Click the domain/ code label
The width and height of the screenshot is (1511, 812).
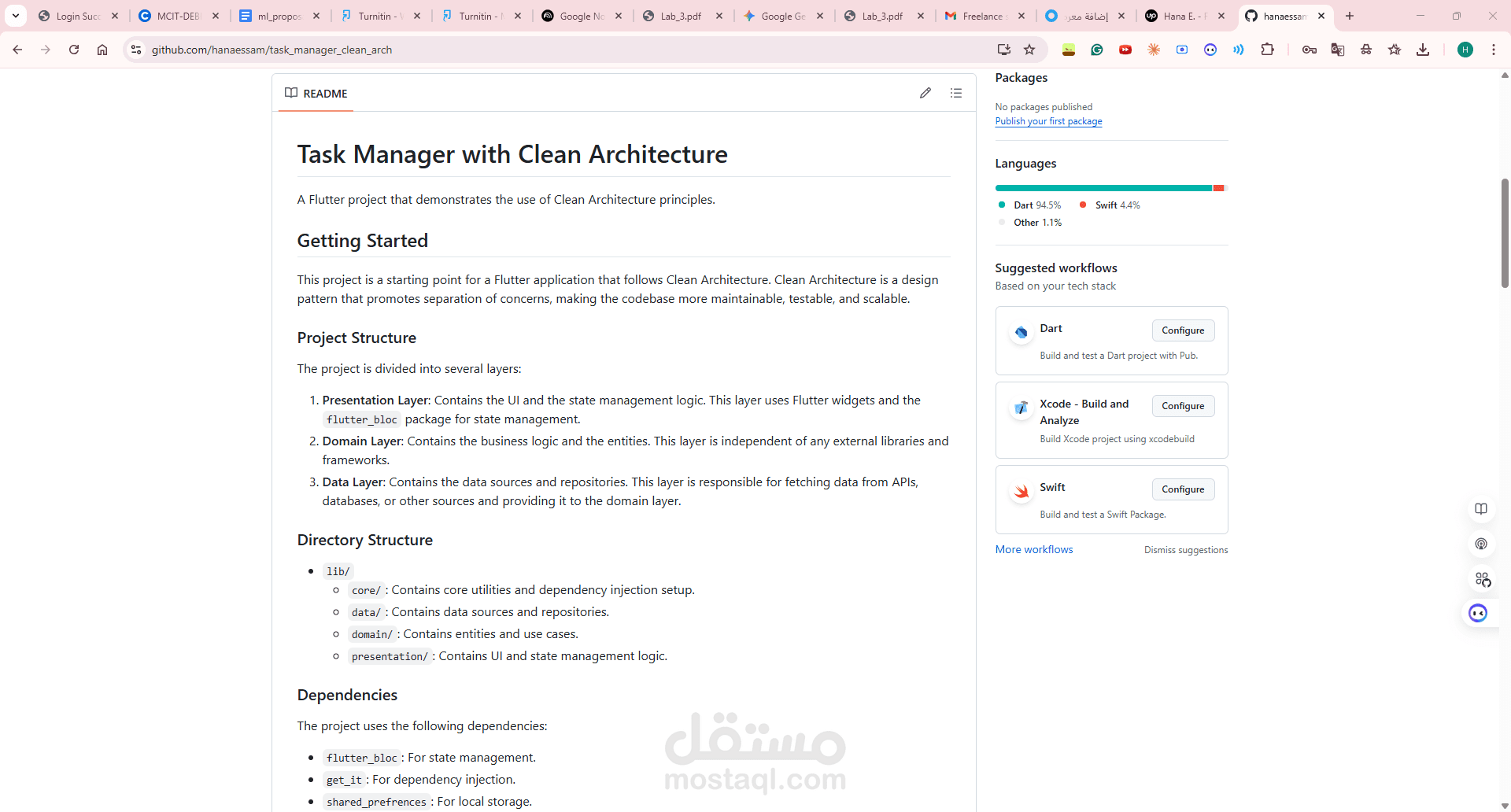[x=371, y=634]
